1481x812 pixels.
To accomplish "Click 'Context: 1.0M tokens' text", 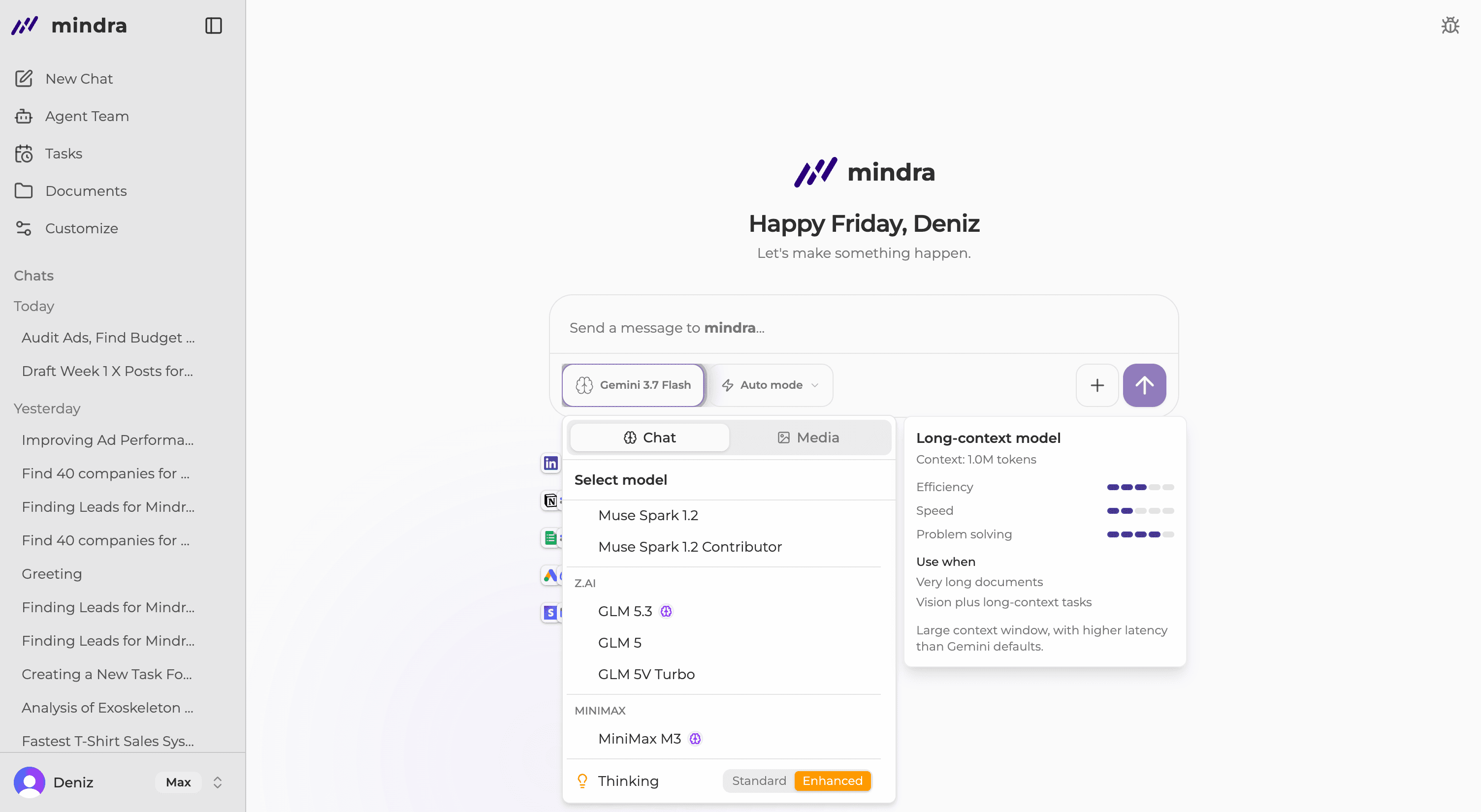I will coord(976,460).
